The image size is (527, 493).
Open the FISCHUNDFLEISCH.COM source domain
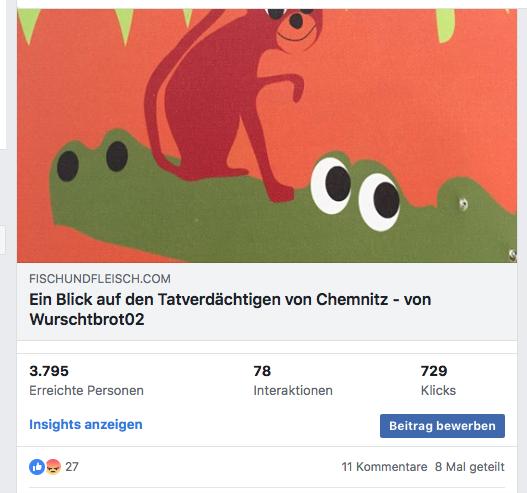100,279
